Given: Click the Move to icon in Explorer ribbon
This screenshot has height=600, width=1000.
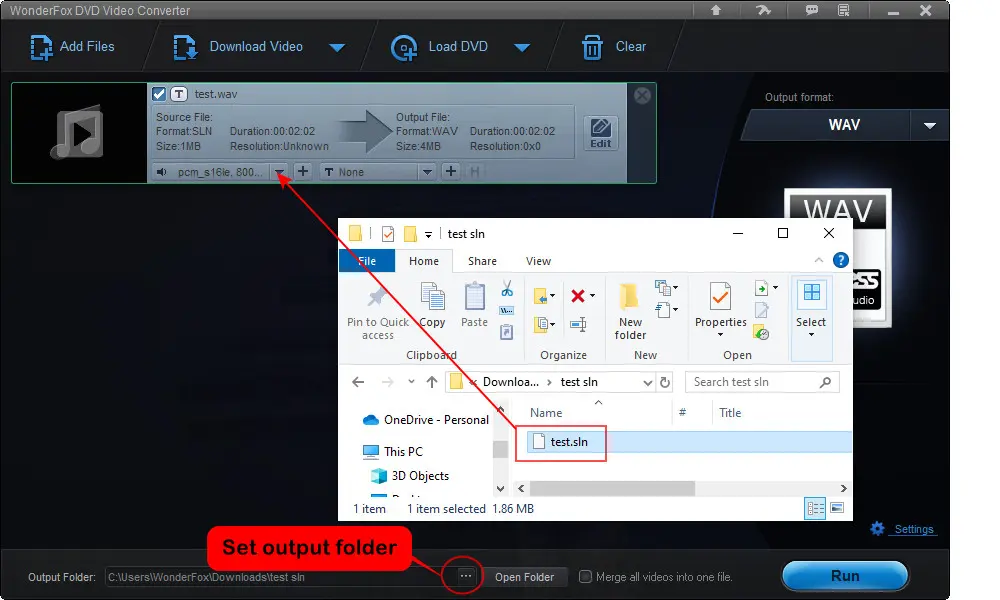Looking at the screenshot, I should [540, 296].
